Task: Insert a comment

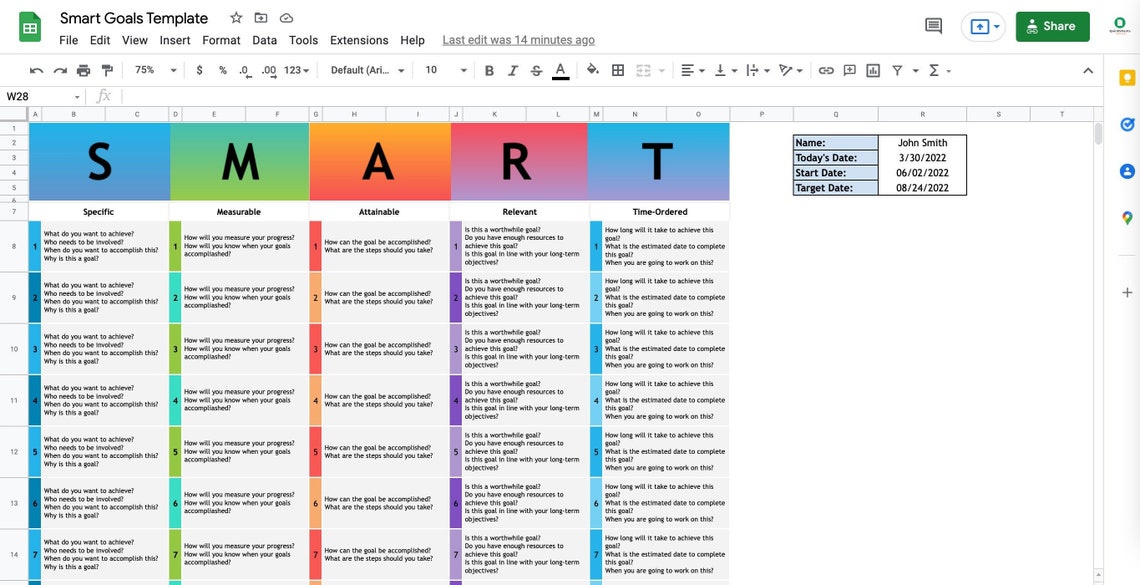Action: (x=849, y=70)
